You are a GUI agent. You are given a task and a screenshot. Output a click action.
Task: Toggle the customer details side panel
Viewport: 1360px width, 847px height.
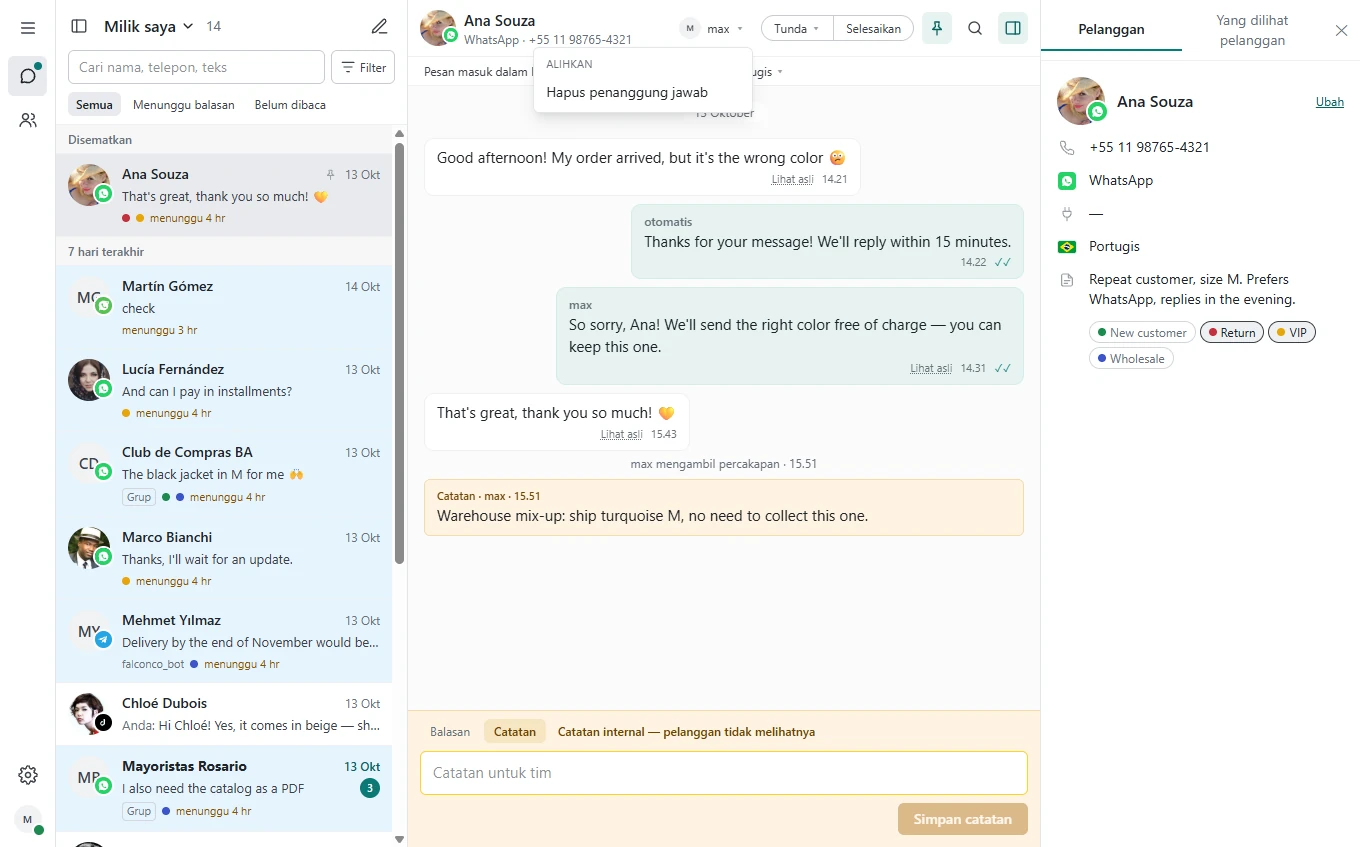pos(1013,28)
